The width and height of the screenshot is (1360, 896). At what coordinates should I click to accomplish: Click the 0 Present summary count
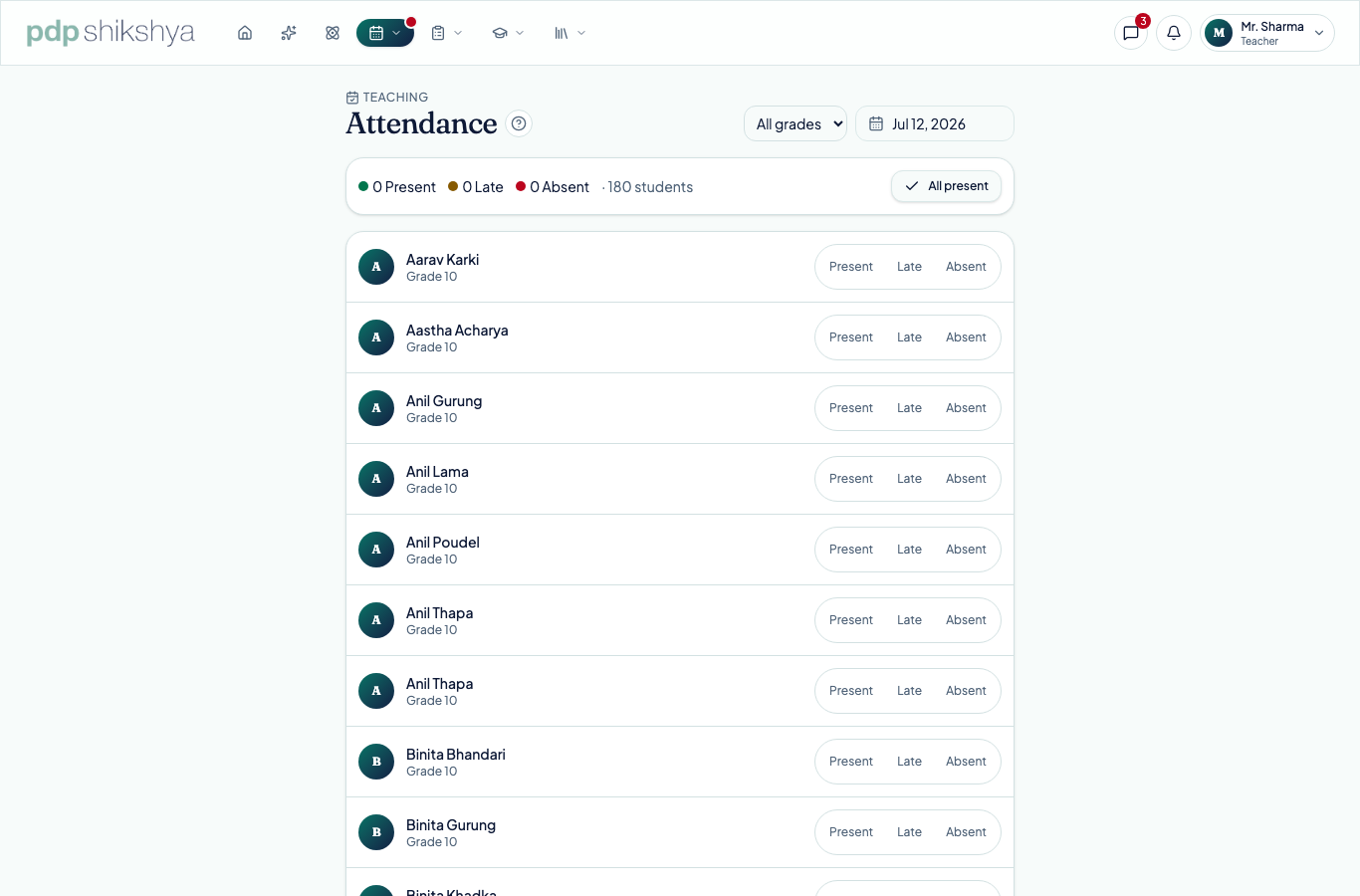click(x=397, y=187)
